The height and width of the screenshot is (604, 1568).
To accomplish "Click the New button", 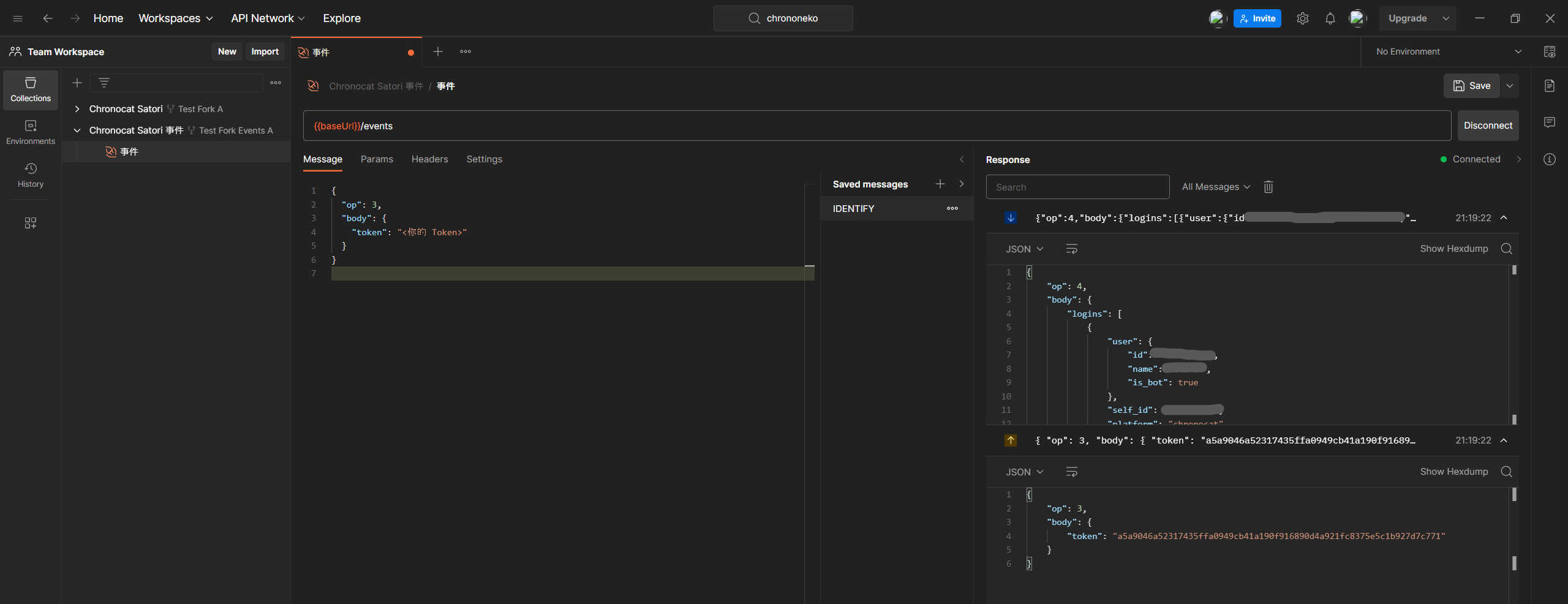I will click(227, 51).
